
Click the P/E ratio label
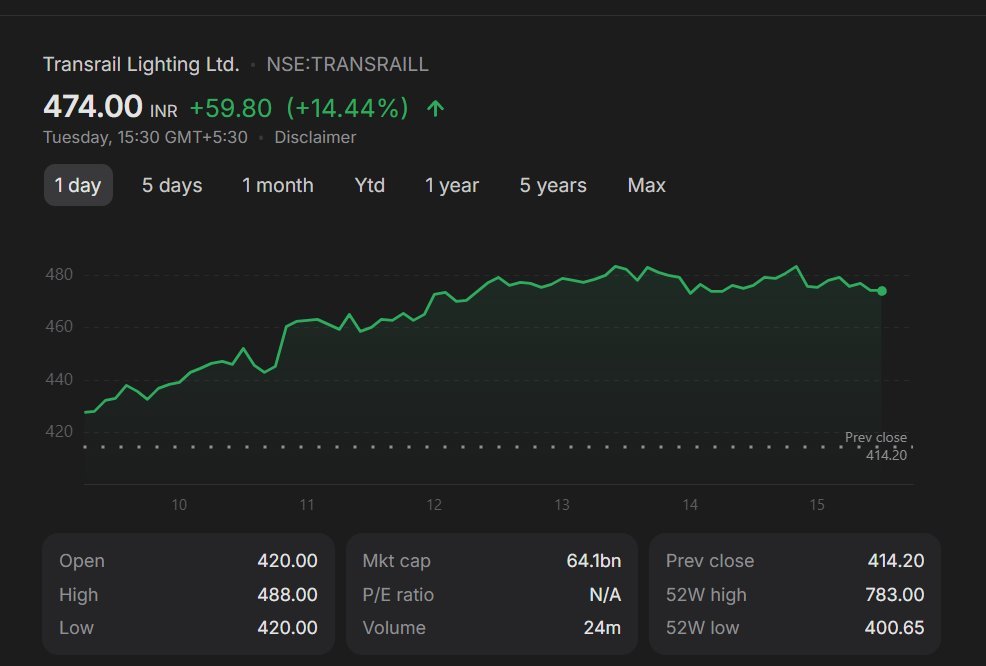coord(398,594)
